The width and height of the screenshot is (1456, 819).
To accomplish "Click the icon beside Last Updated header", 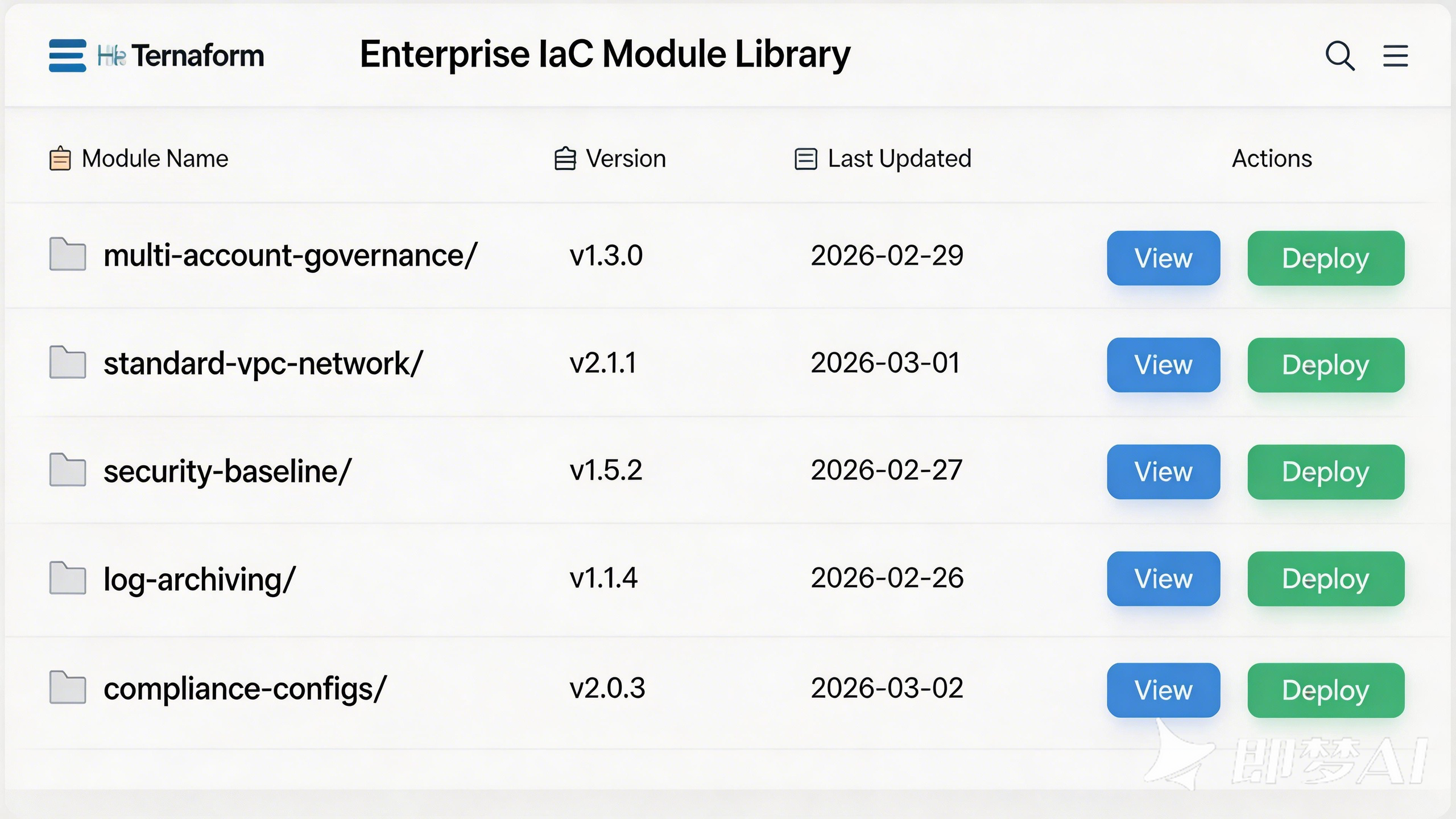I will pyautogui.click(x=805, y=159).
